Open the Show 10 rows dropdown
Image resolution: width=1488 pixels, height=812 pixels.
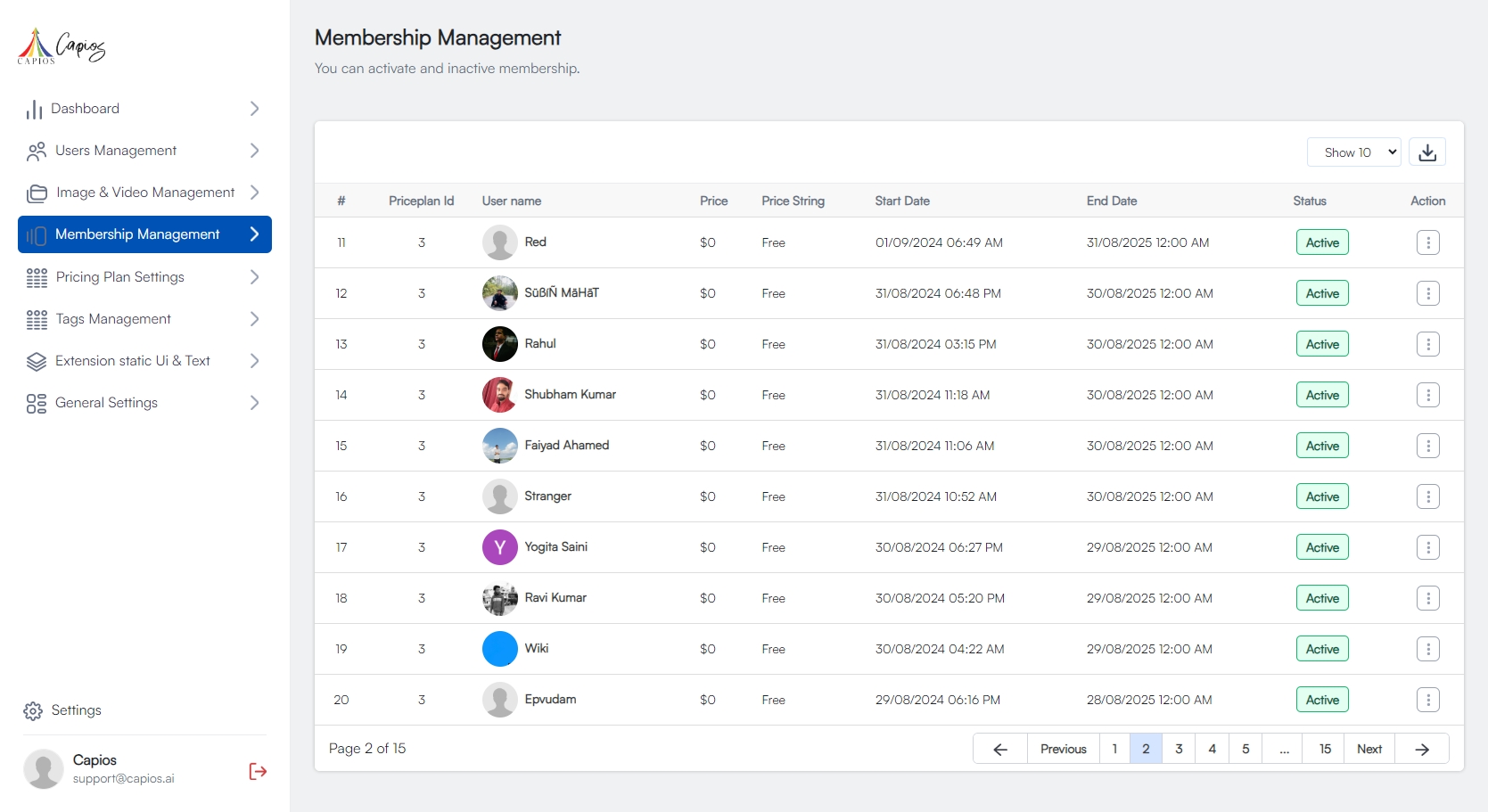1353,152
